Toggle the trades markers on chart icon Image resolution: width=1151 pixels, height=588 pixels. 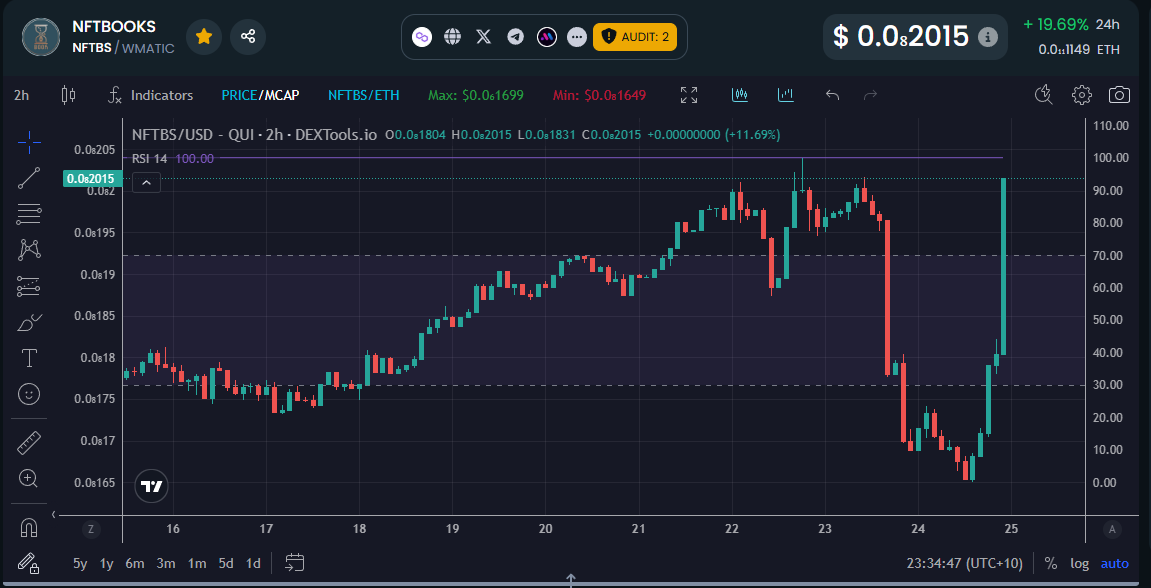point(740,95)
